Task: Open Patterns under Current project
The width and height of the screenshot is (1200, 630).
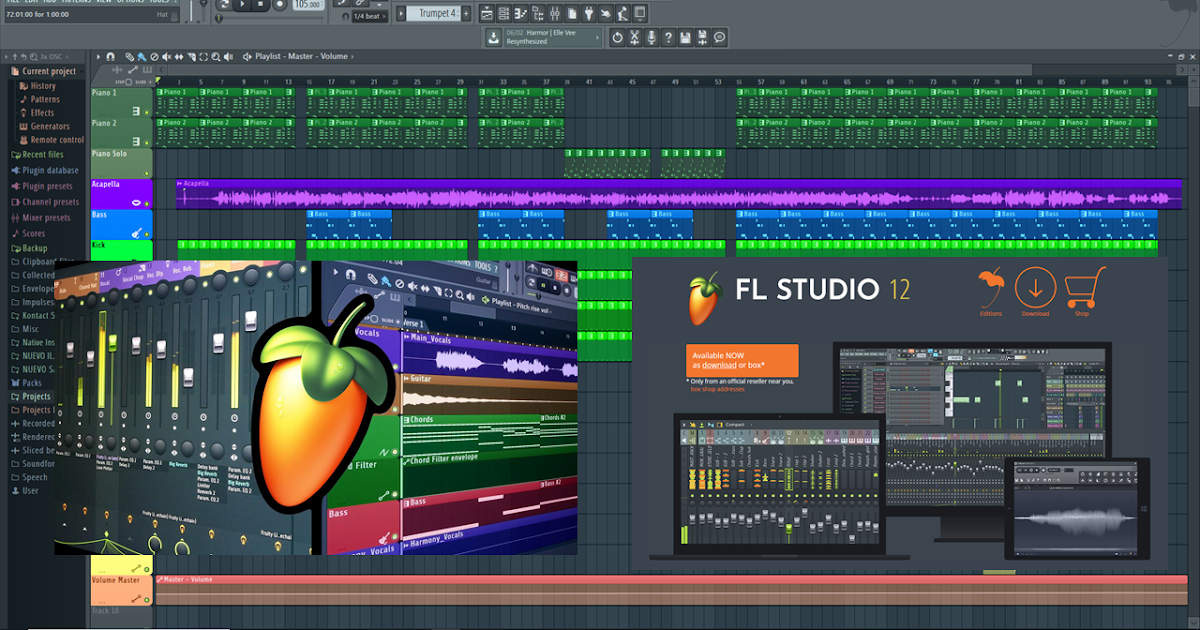Action: (40, 99)
